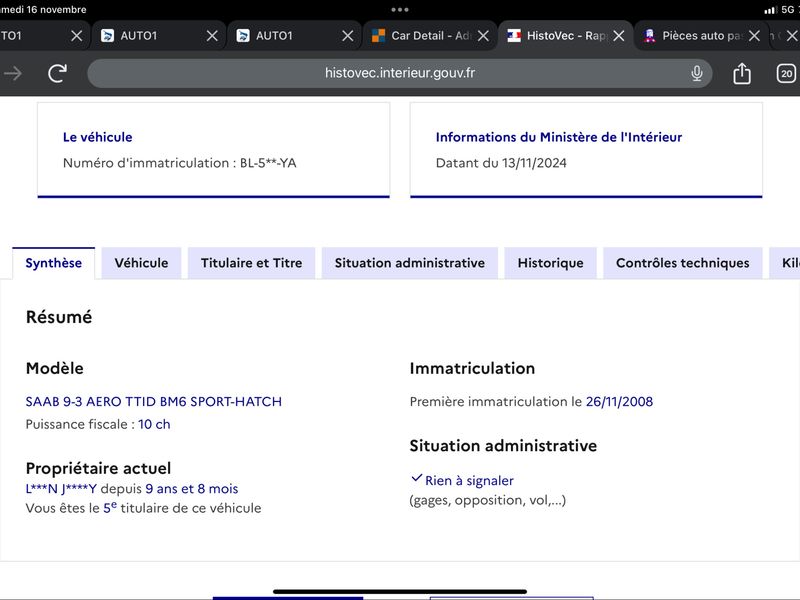Click the Datant du 13/11/2024 text
Screen dimensions: 800x600
(x=501, y=163)
